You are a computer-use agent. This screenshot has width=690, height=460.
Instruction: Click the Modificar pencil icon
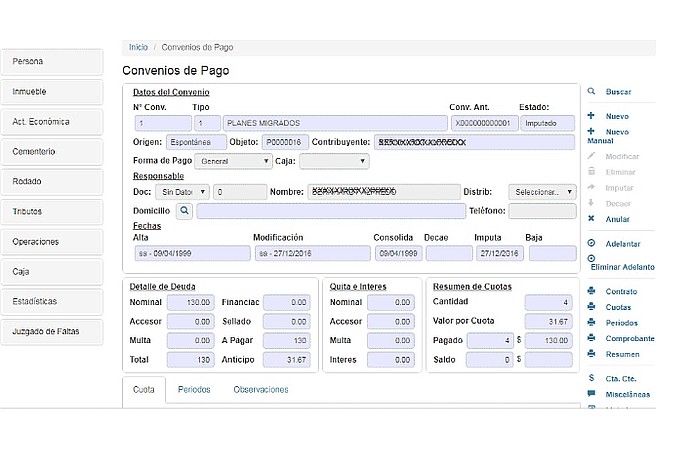[x=591, y=155]
